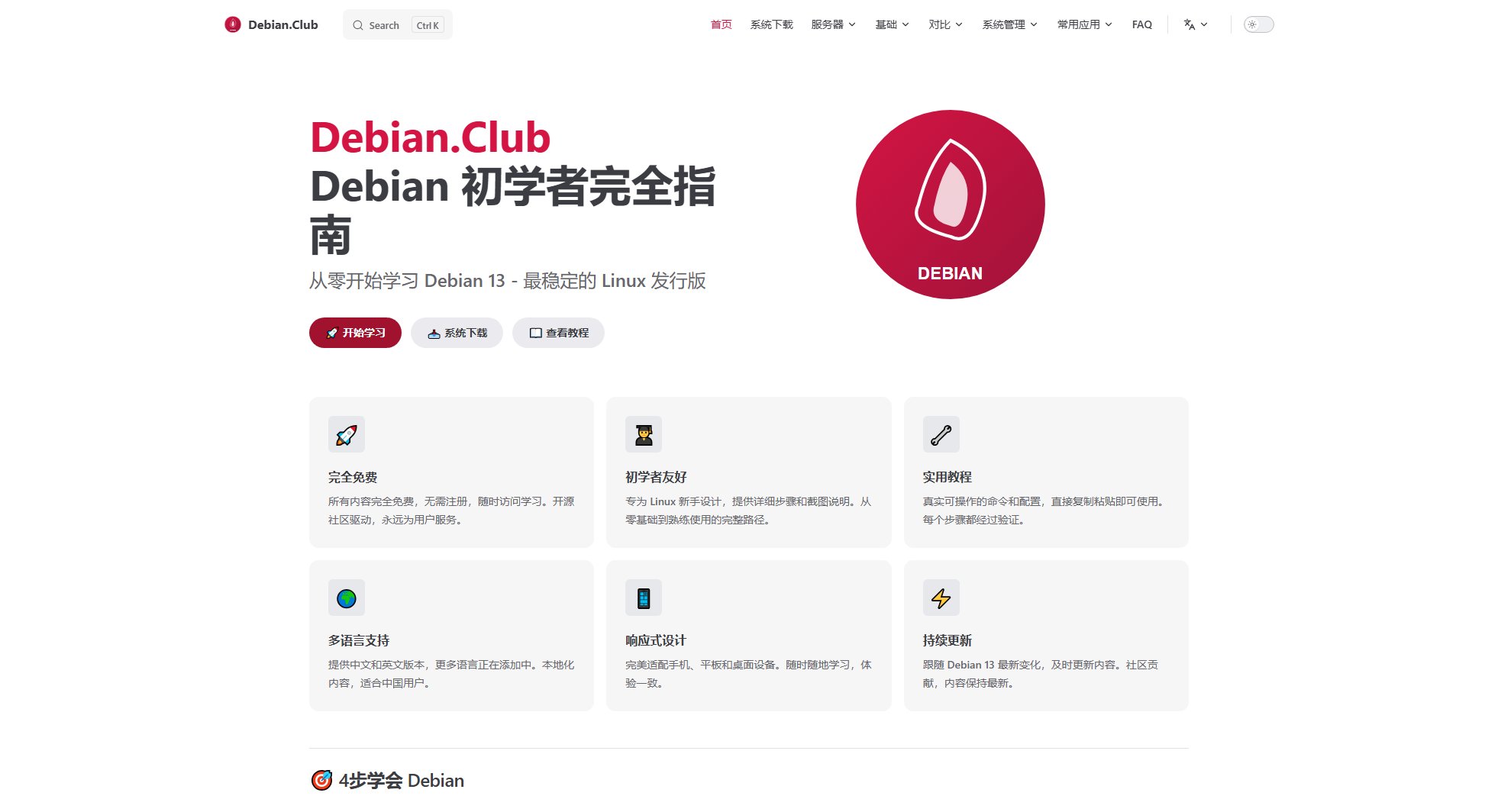1498x812 pixels.
Task: Click the rocket icon in 完全免费 card
Action: click(347, 435)
